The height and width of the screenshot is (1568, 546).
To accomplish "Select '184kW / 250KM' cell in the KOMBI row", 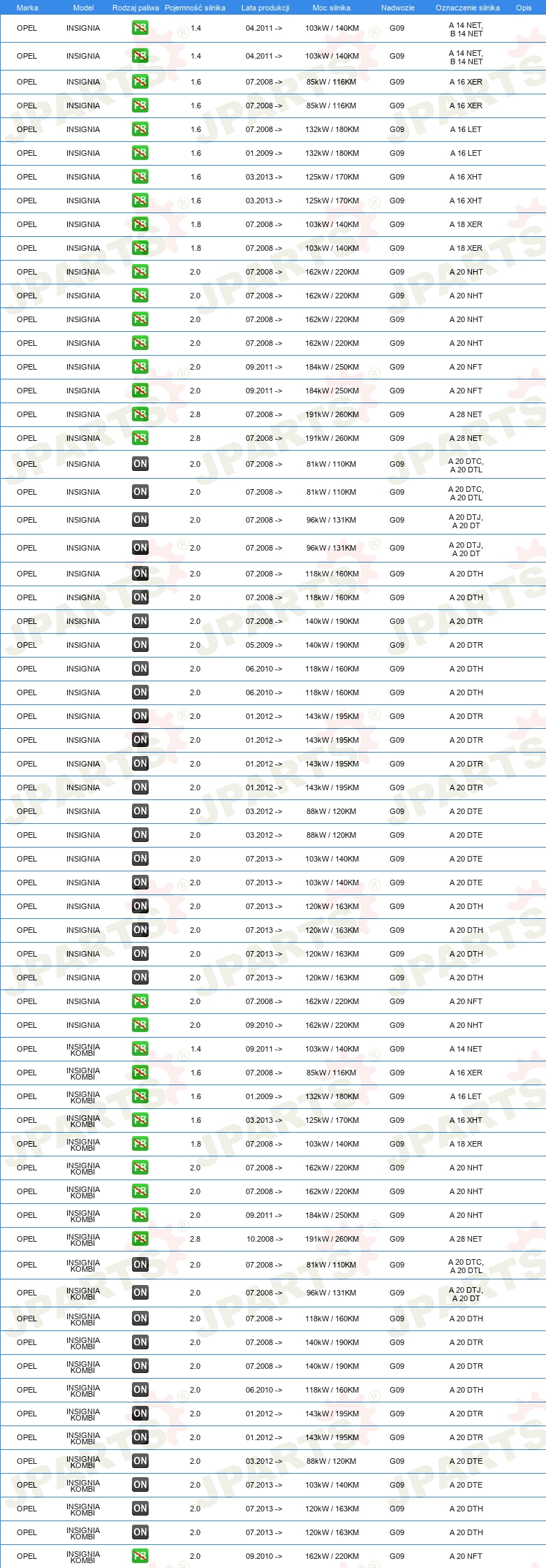I will 332,1215.
